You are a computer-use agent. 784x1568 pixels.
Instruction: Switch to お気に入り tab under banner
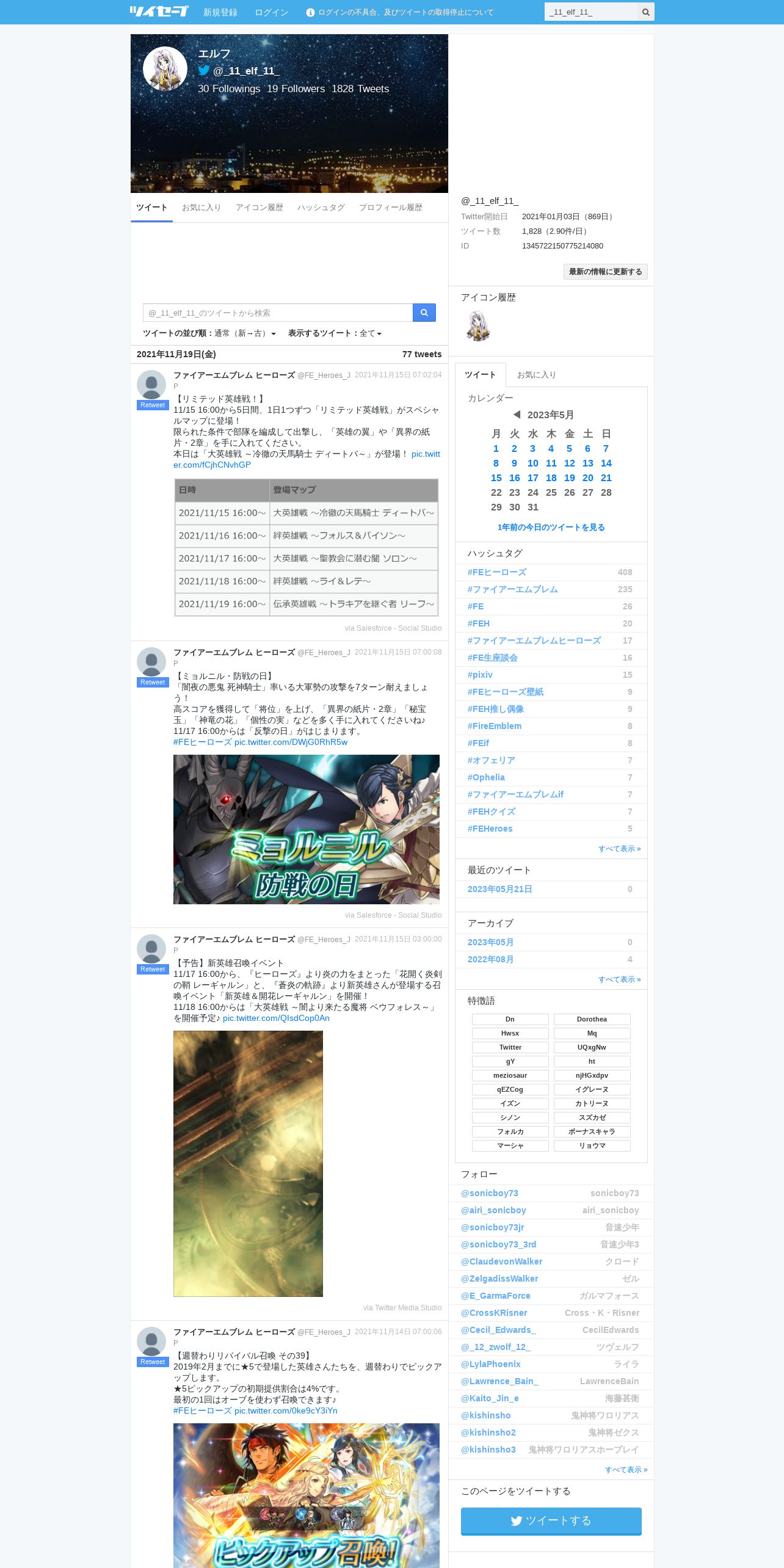tap(201, 208)
